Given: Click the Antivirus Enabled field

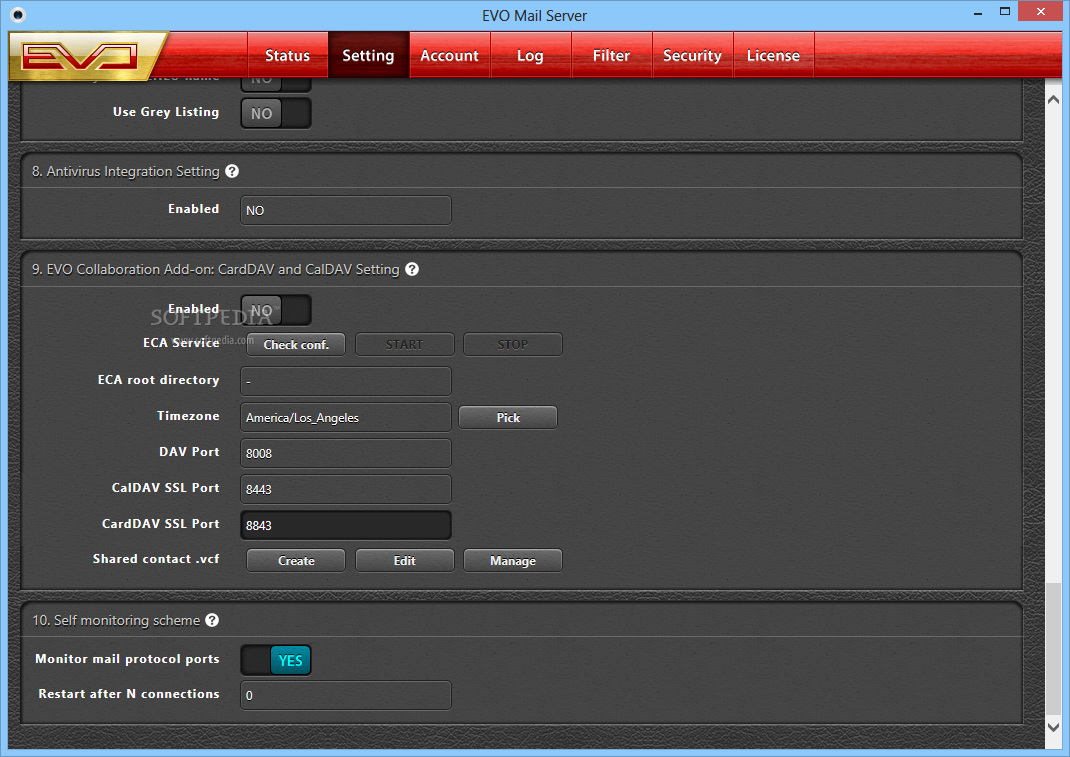Looking at the screenshot, I should click(346, 210).
